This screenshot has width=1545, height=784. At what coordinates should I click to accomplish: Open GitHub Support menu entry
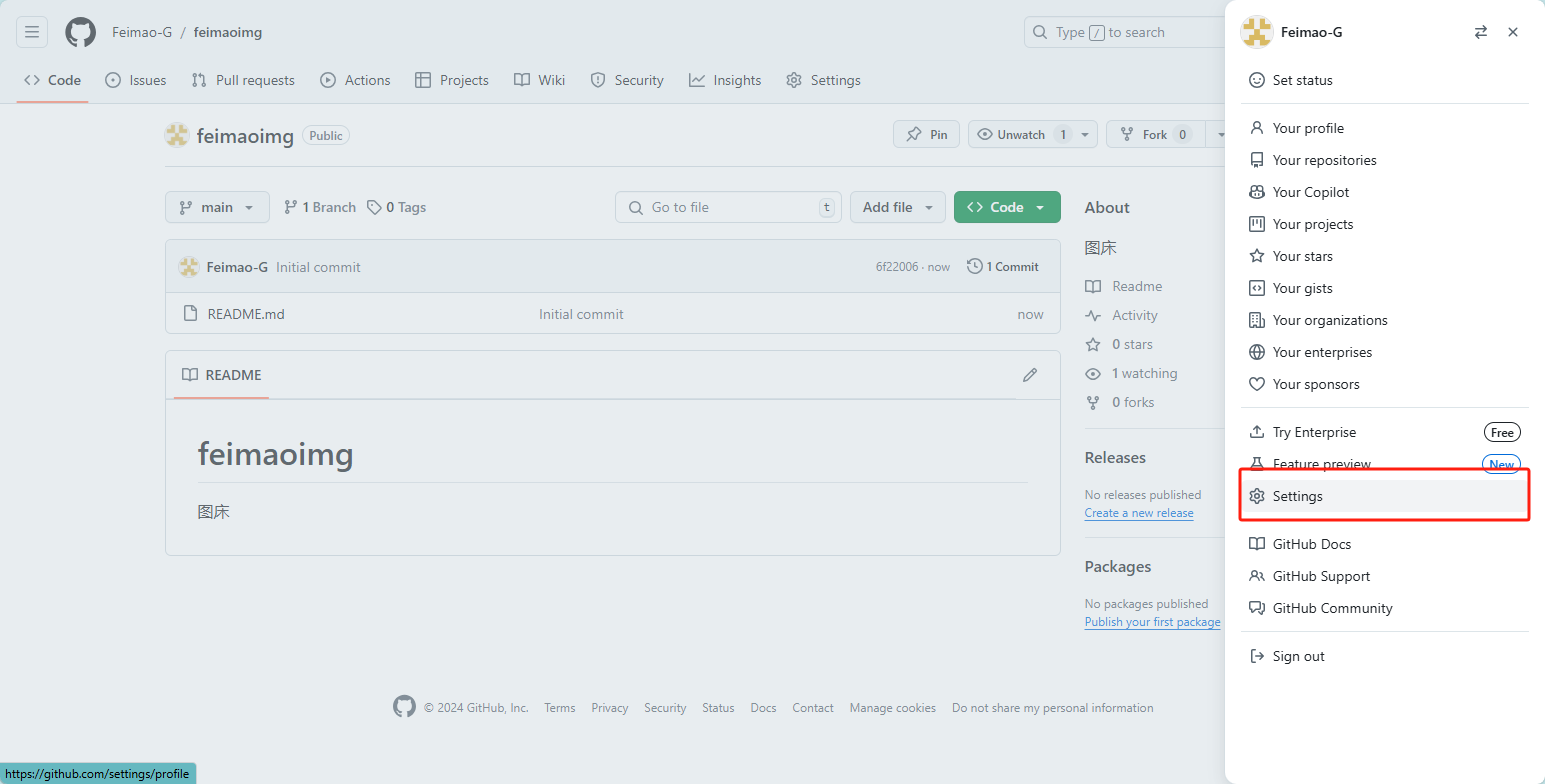(1385, 576)
